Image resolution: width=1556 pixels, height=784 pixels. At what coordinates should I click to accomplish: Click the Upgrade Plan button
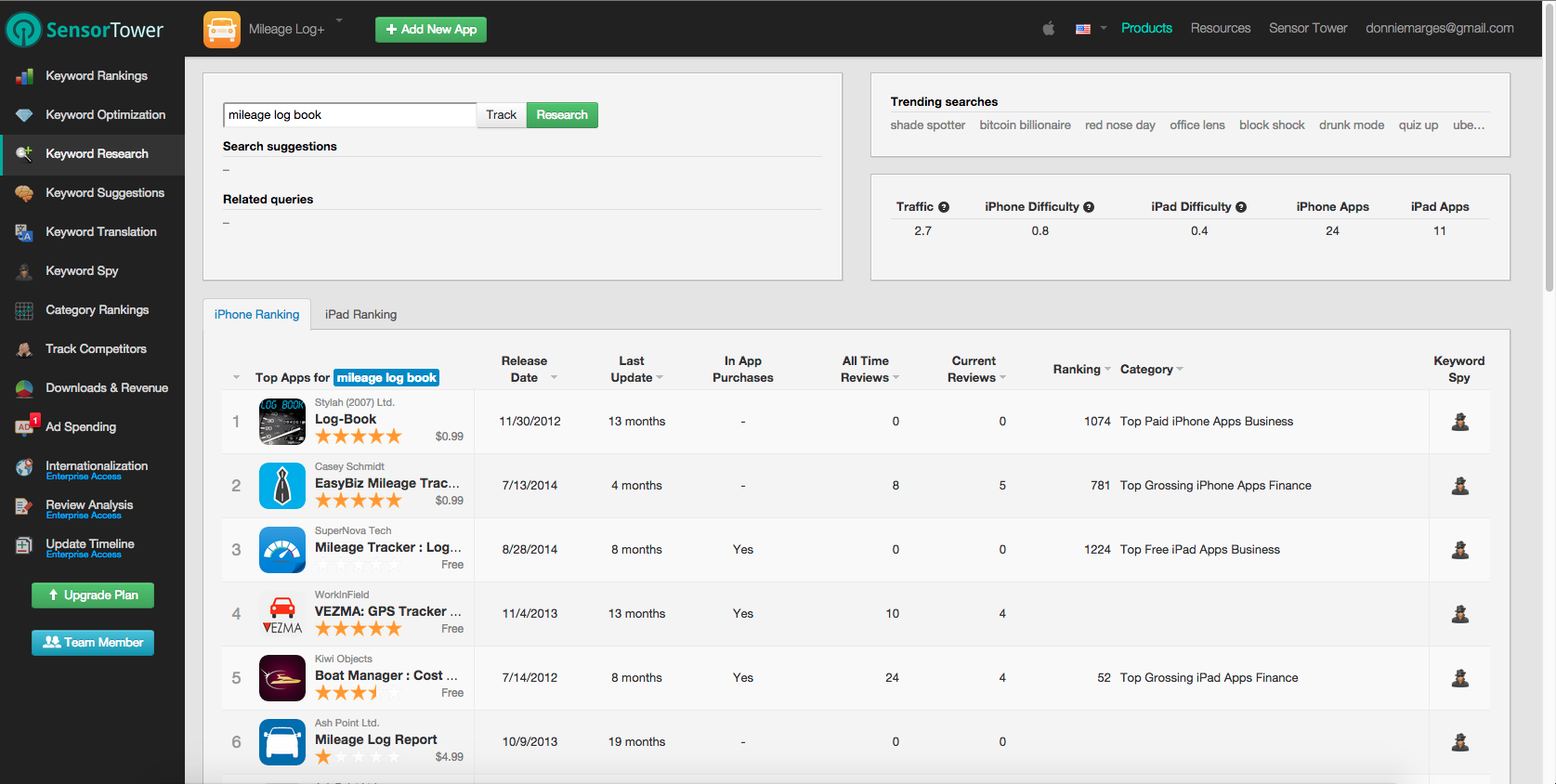click(x=93, y=595)
